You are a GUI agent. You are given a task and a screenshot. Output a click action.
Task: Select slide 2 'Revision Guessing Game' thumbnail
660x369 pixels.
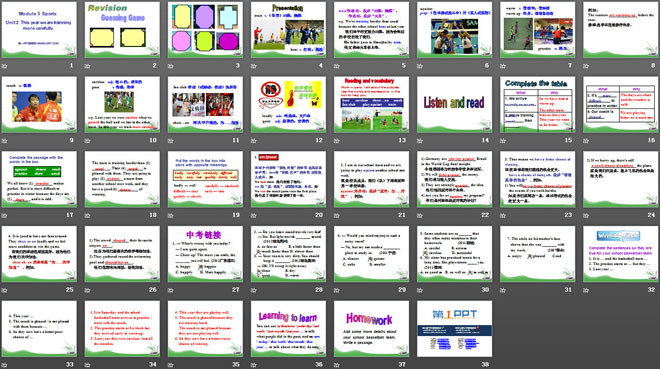click(x=122, y=29)
